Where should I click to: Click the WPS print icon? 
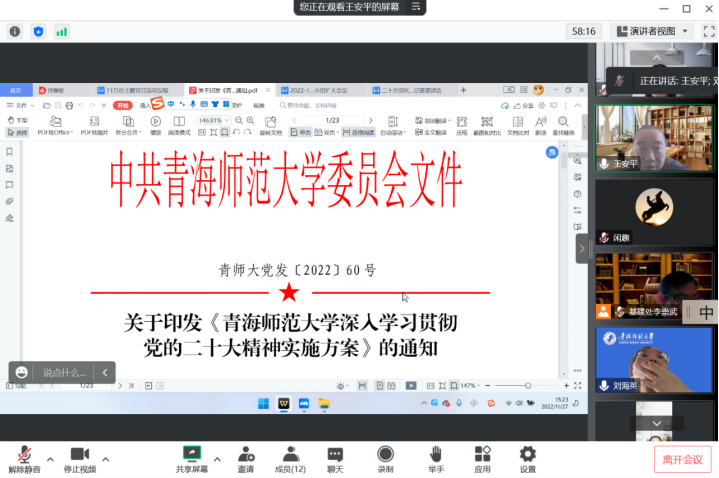tap(69, 106)
